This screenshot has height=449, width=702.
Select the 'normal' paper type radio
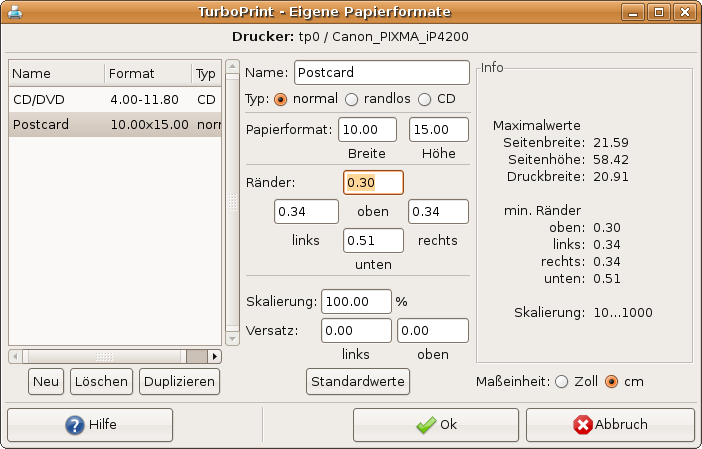280,99
